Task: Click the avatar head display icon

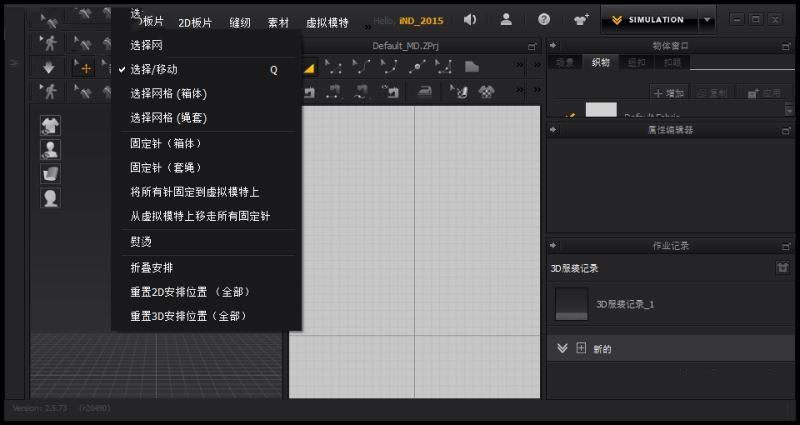Action: point(50,198)
